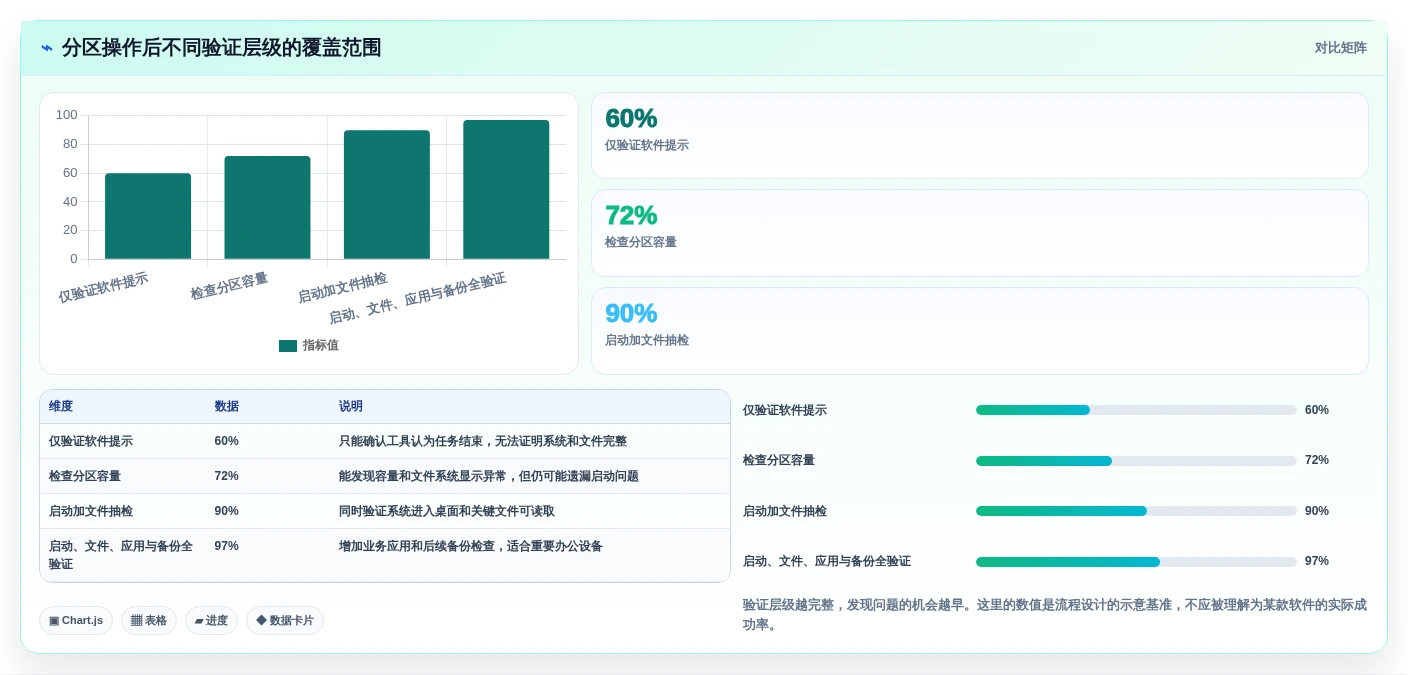Screen dimensions: 1408x675
Task: Click the 对比矩阵 label in header
Action: pos(1340,48)
